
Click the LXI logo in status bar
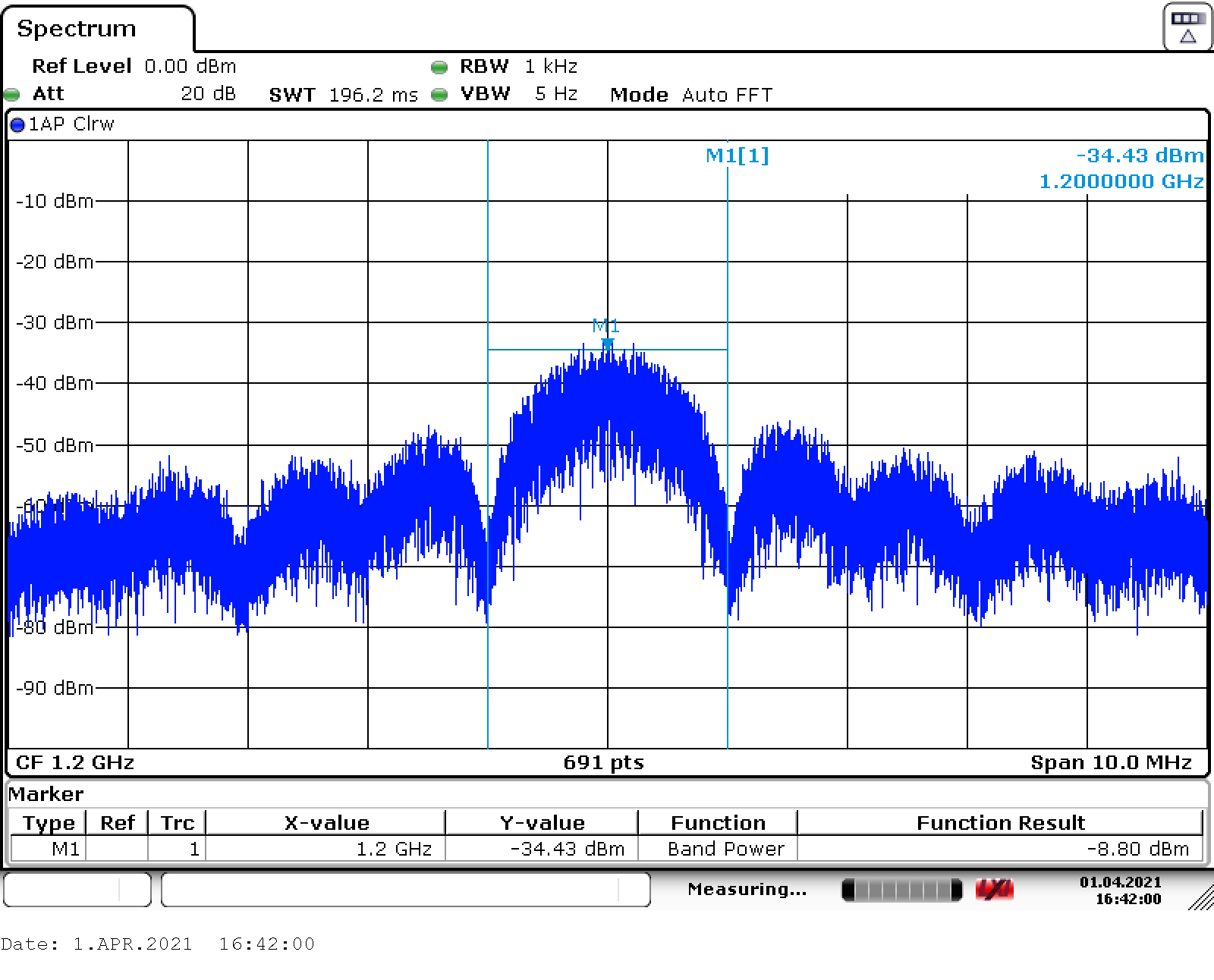pos(995,890)
